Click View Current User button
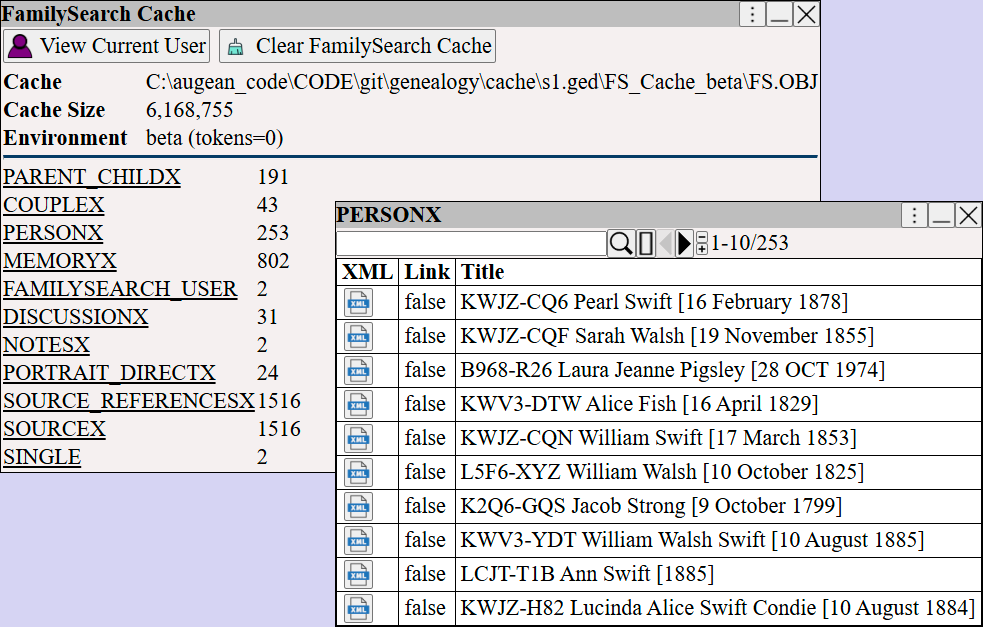 tap(107, 46)
